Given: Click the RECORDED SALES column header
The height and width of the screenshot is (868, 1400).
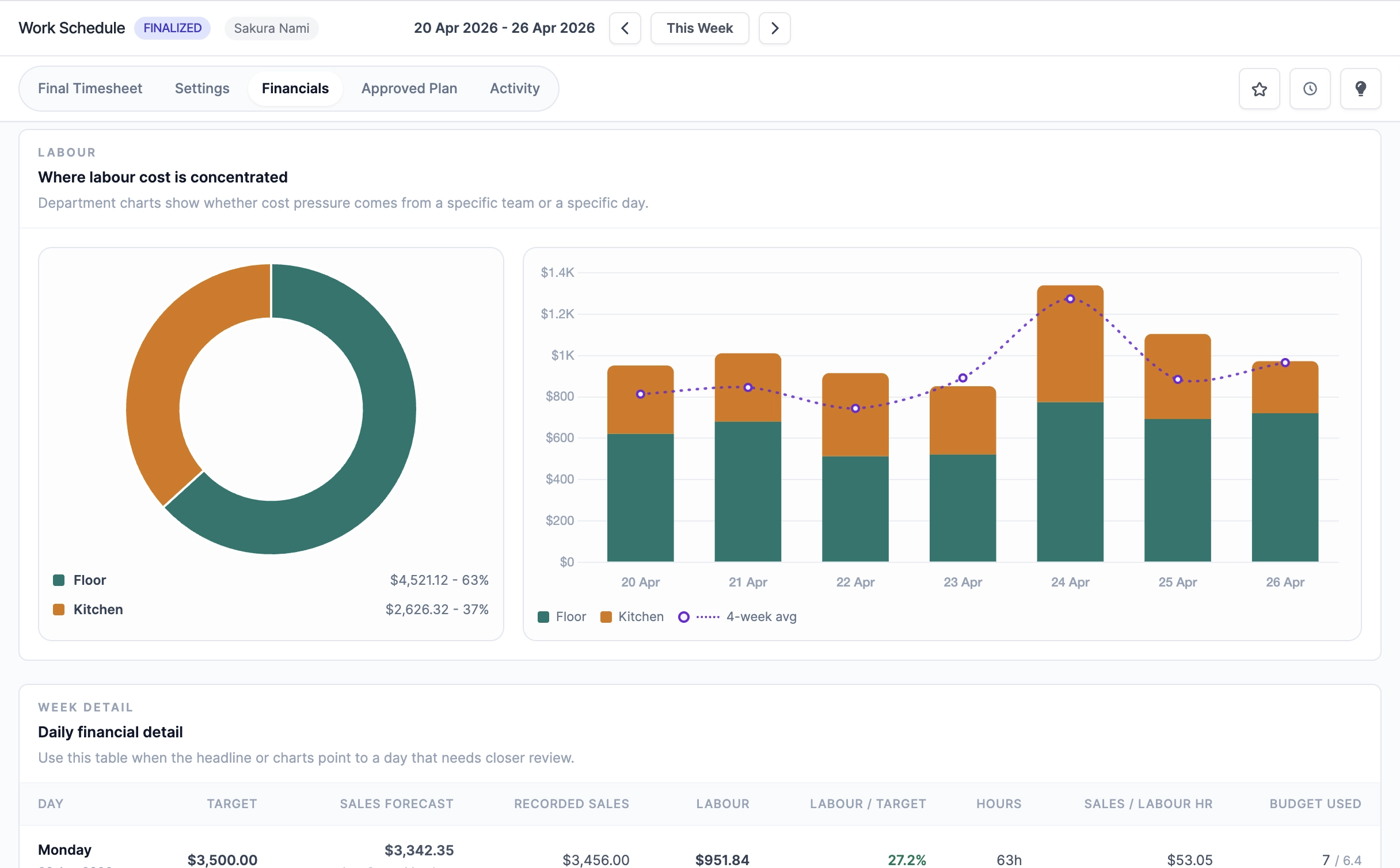Looking at the screenshot, I should pos(572,804).
